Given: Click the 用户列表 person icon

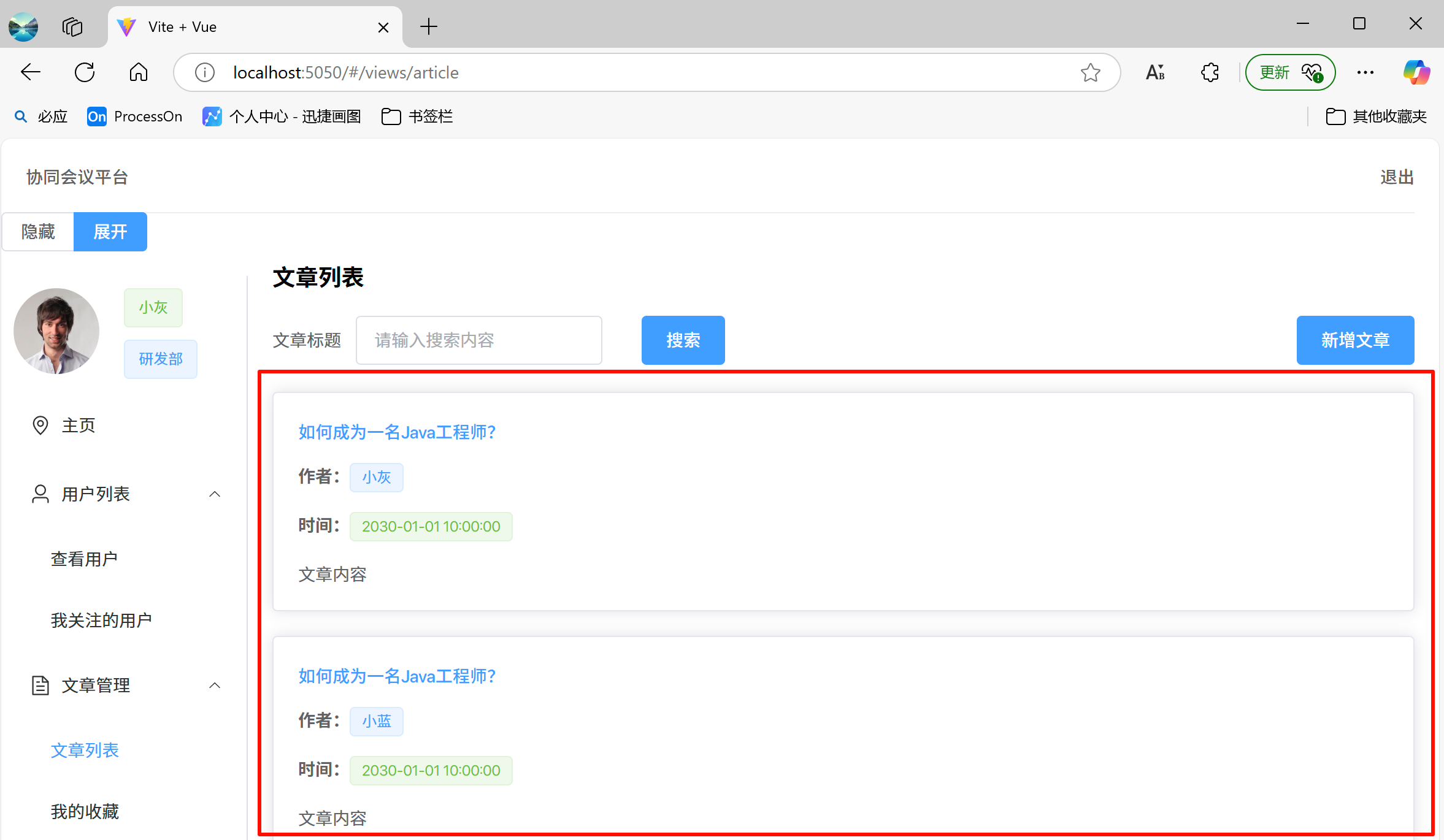Looking at the screenshot, I should click(x=40, y=494).
